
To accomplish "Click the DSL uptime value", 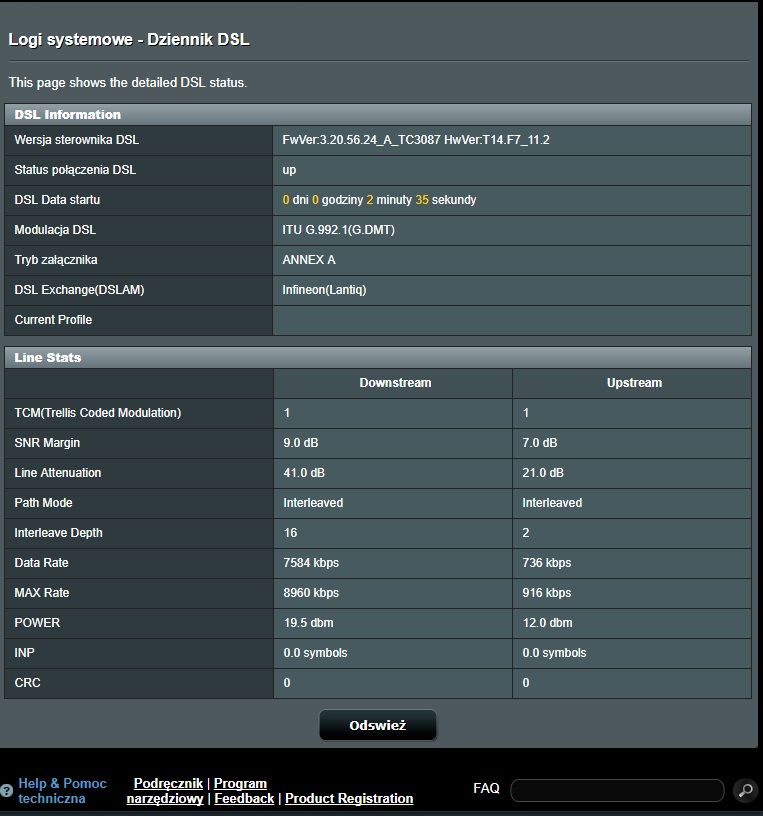I will point(379,200).
